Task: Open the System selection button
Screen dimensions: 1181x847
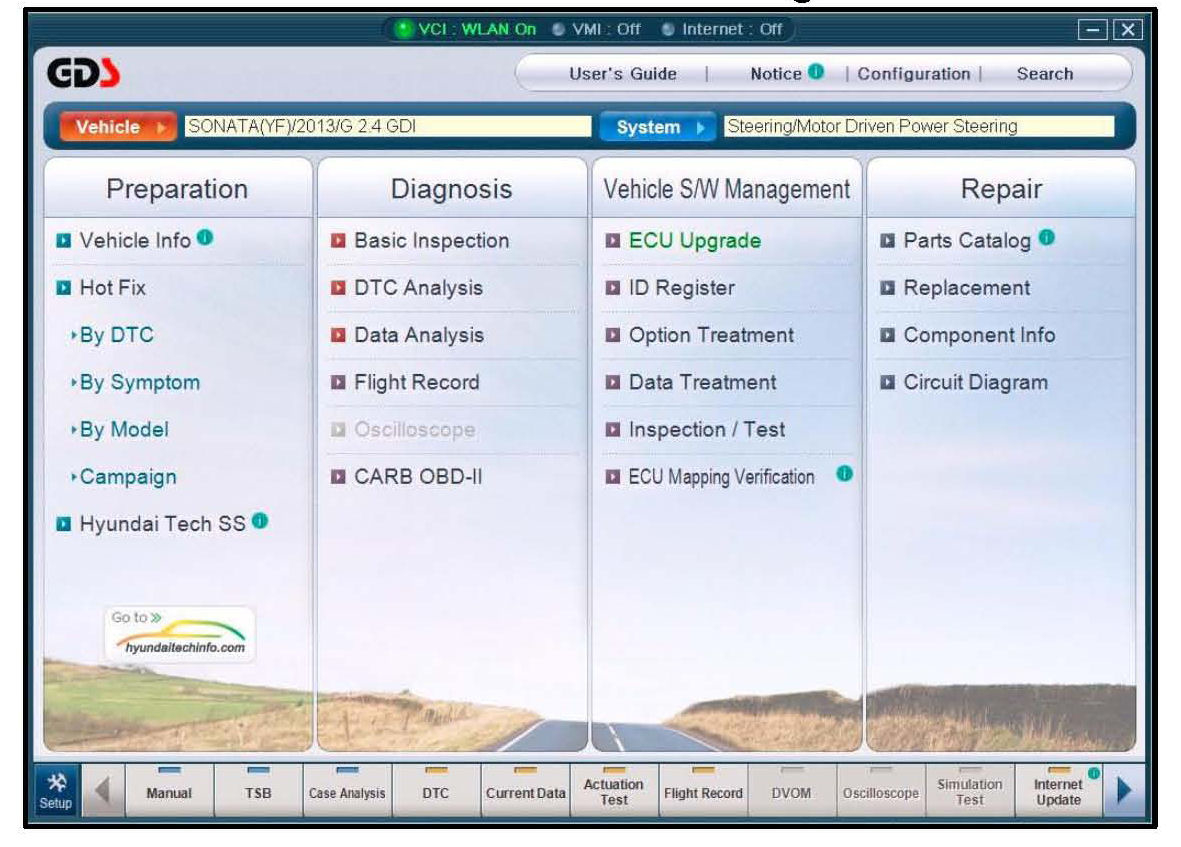Action: point(658,126)
